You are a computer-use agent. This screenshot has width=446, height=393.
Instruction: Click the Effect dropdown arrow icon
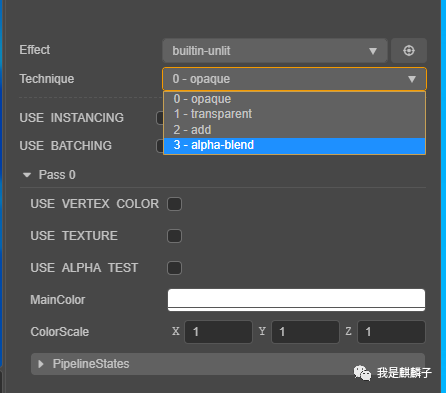pos(373,51)
